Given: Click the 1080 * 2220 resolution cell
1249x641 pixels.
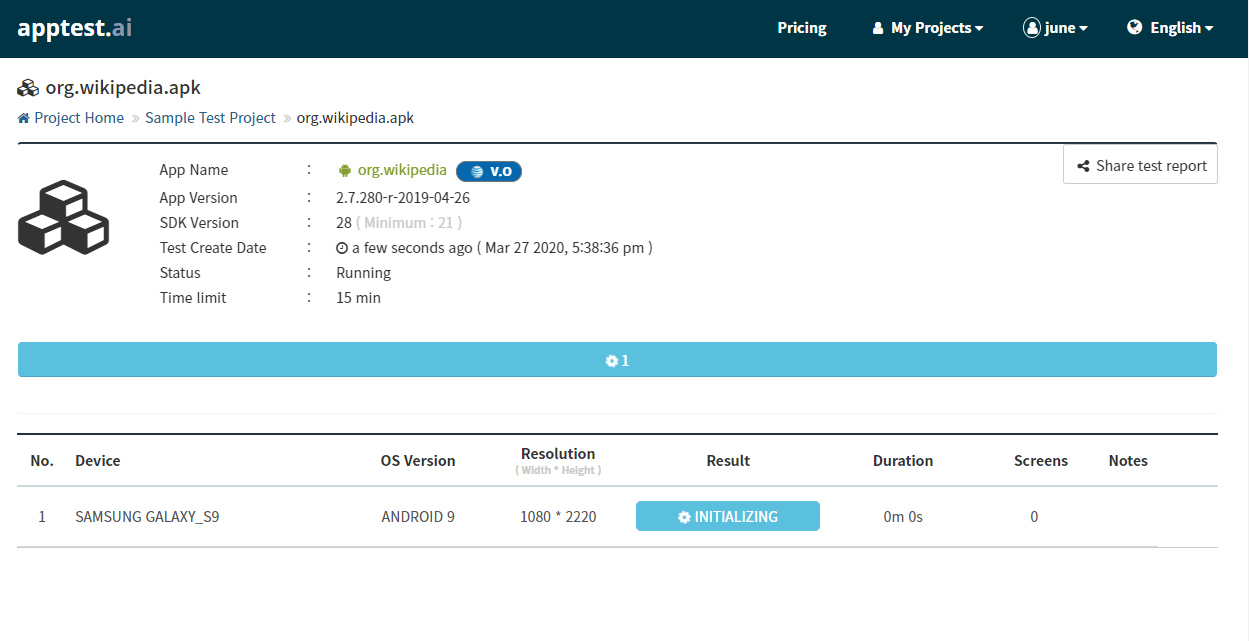Looking at the screenshot, I should coord(558,517).
